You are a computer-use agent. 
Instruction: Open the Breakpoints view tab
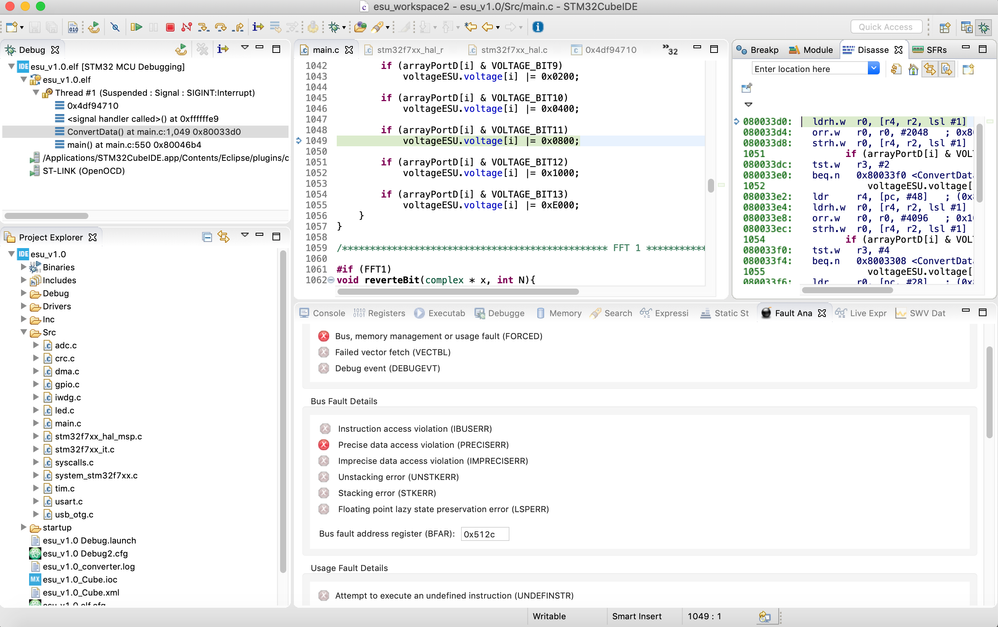[757, 50]
